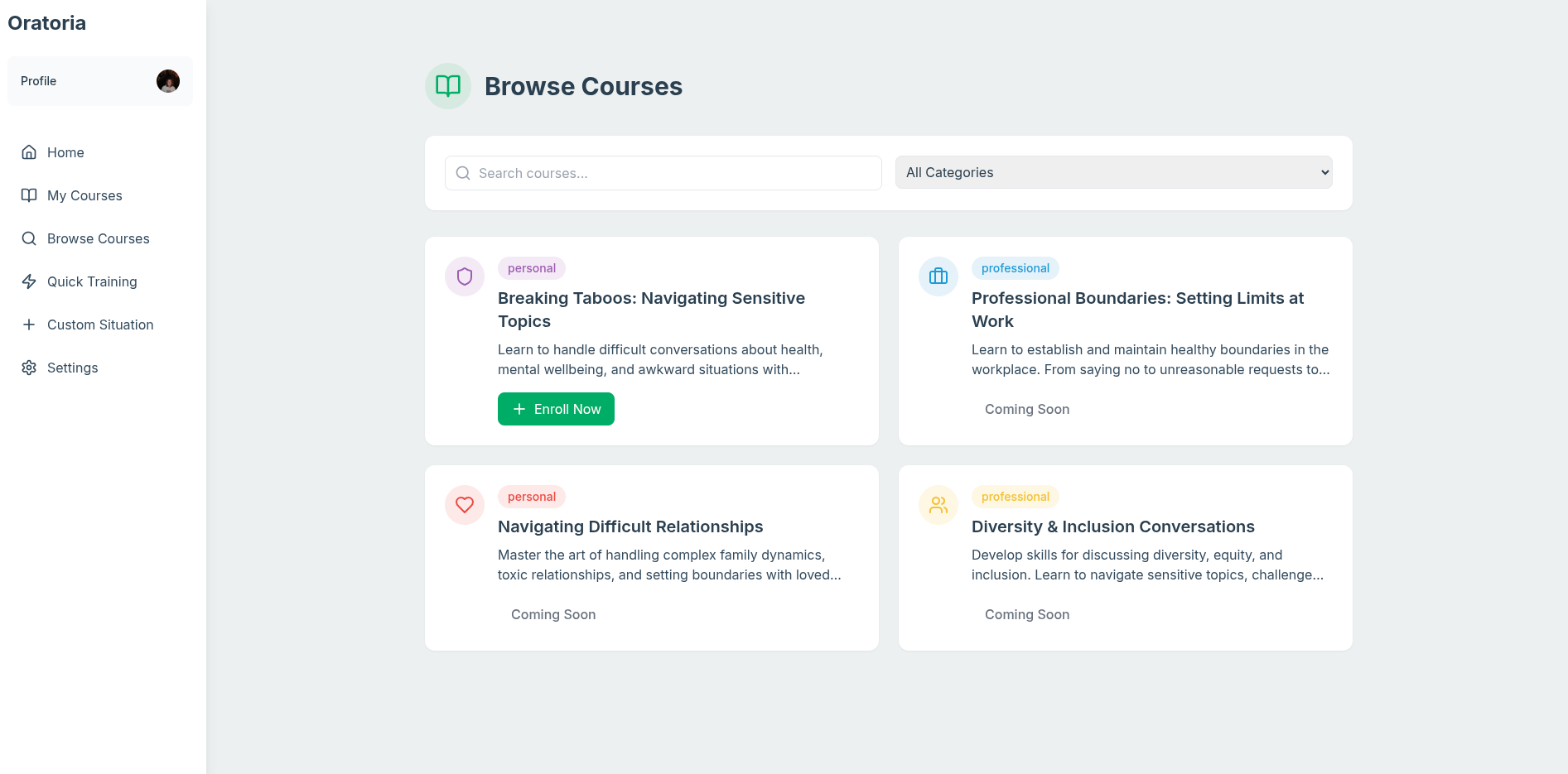Viewport: 1568px width, 774px height.
Task: Open the Breaking Taboos course title
Action: point(651,309)
